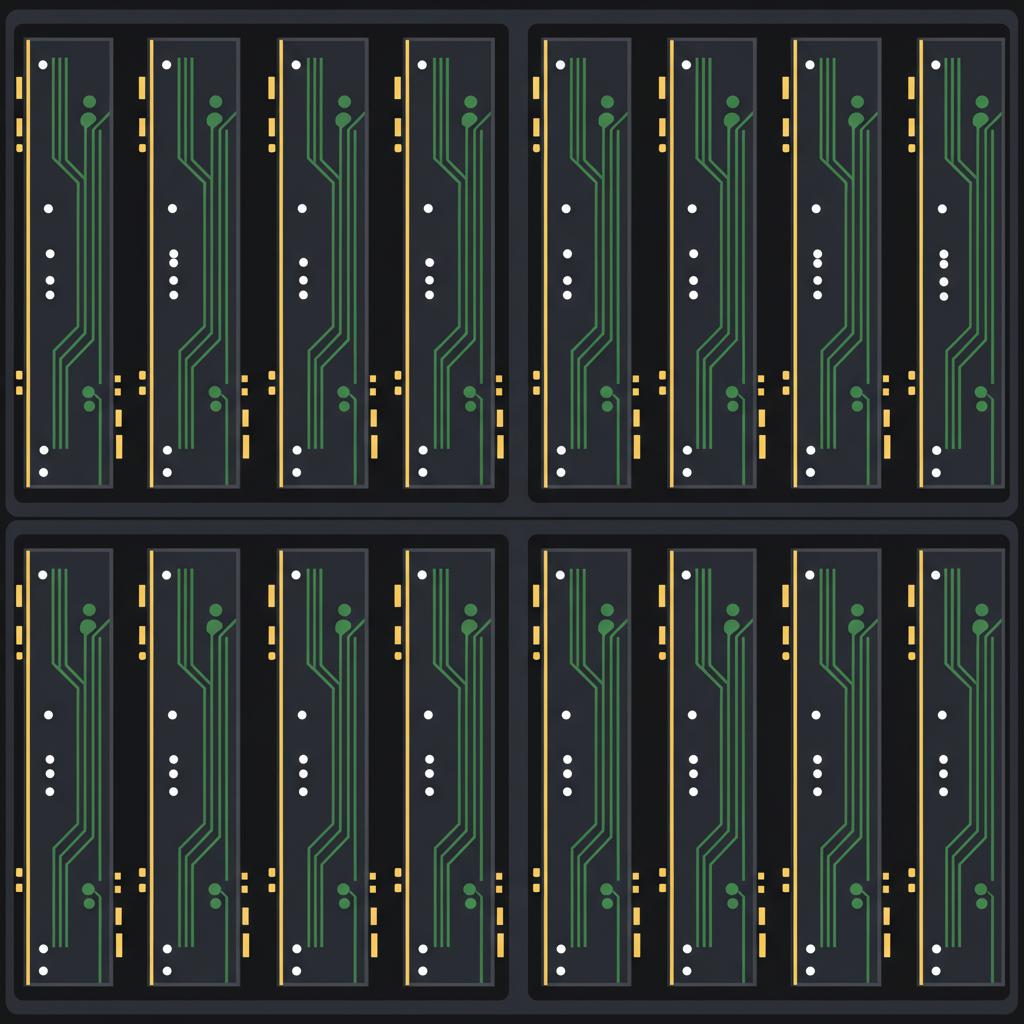This screenshot has width=1024, height=1024.
Task: Click the gold connector pad on the leftmost board
Action: pos(19,85)
